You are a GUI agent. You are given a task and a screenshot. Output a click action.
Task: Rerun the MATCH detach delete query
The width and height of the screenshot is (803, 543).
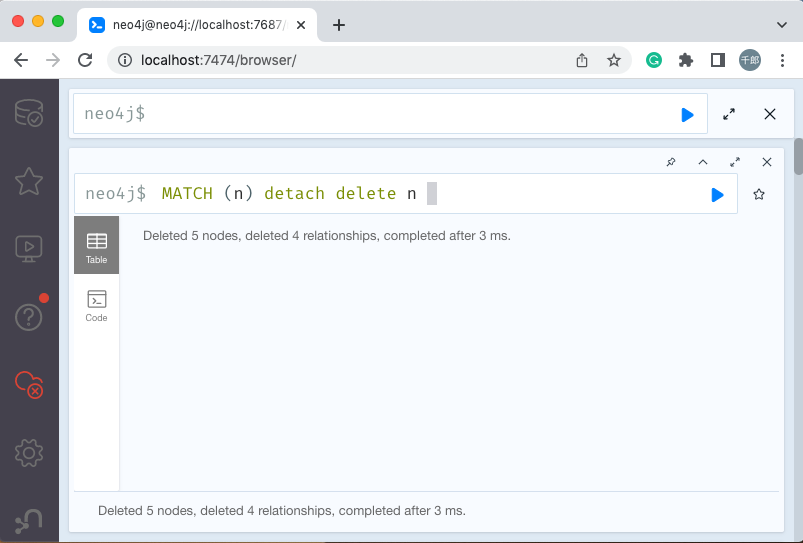(717, 195)
